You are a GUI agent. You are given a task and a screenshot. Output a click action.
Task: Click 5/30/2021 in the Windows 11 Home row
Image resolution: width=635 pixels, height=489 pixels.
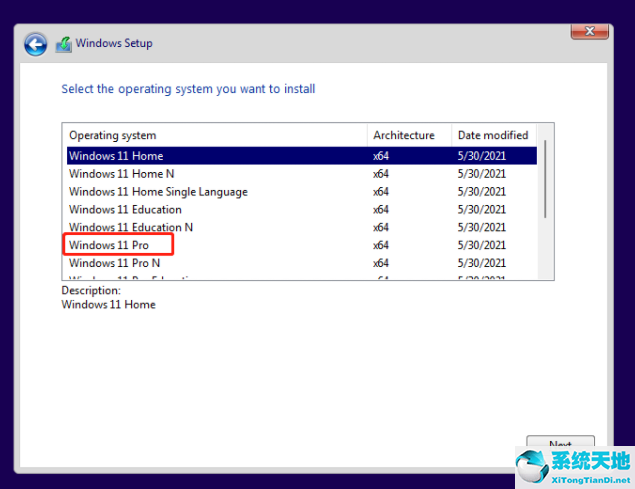482,156
